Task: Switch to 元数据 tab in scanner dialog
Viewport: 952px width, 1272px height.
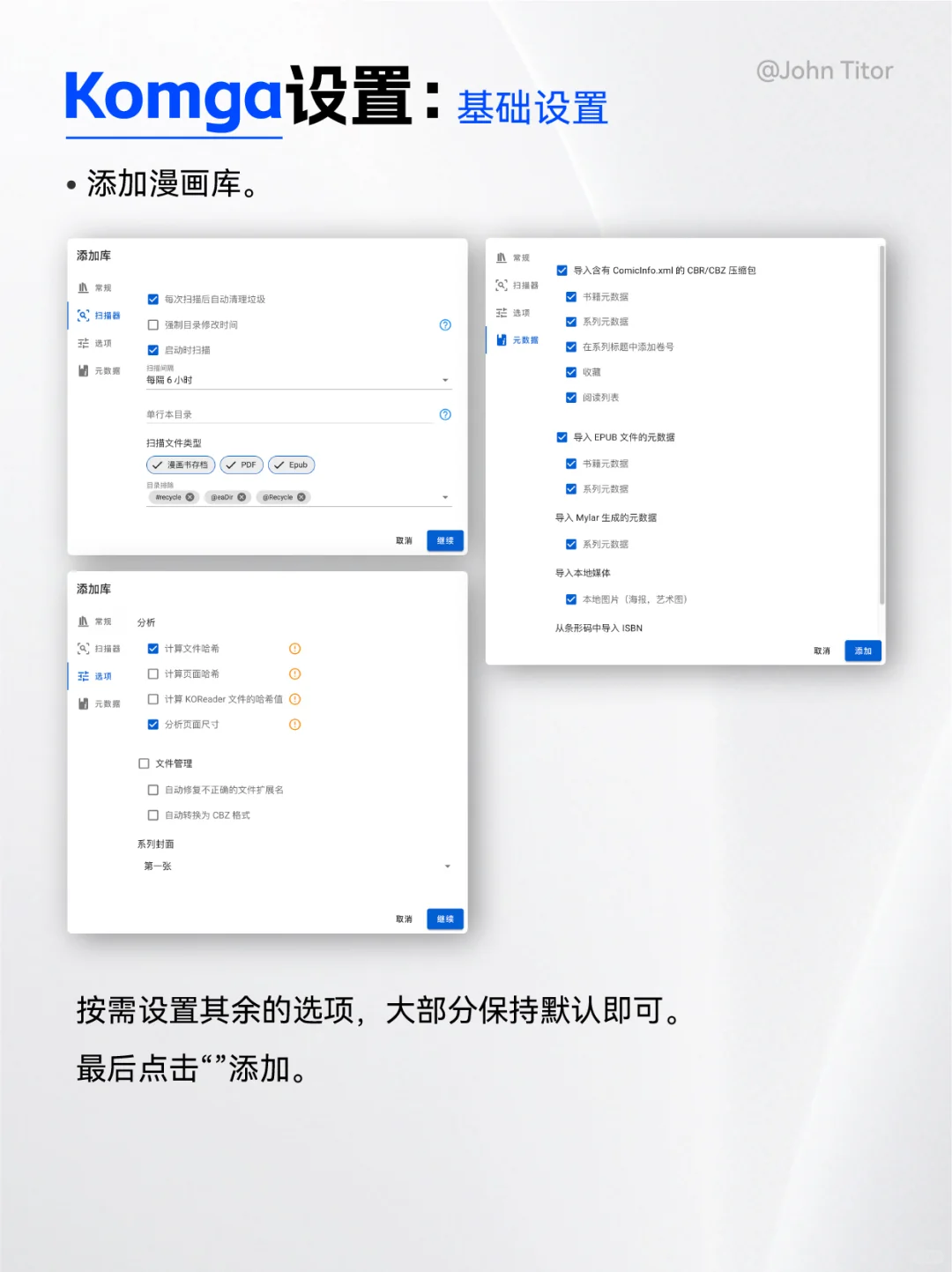Action: (x=99, y=371)
